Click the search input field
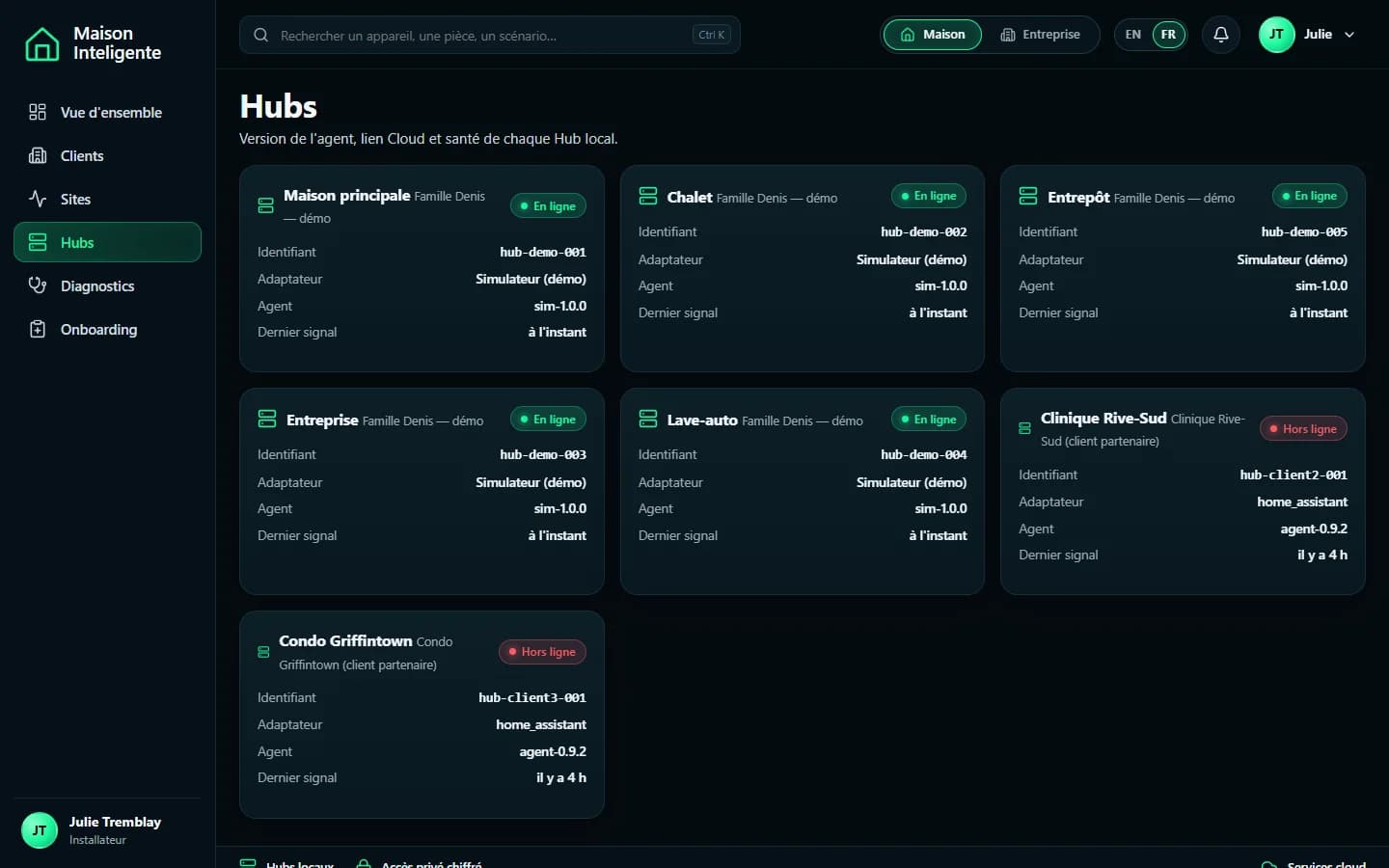The height and width of the screenshot is (868, 1389). [x=489, y=35]
